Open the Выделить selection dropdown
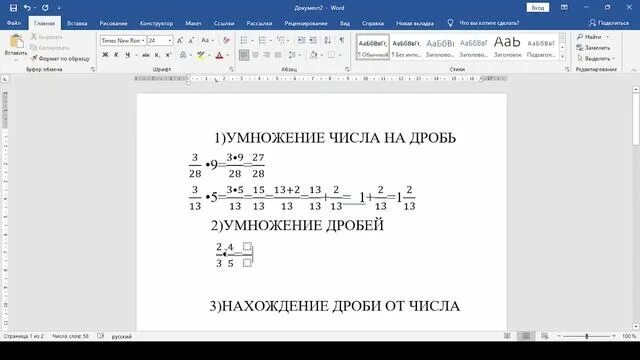Viewport: 640px width, 360px height. [596, 59]
